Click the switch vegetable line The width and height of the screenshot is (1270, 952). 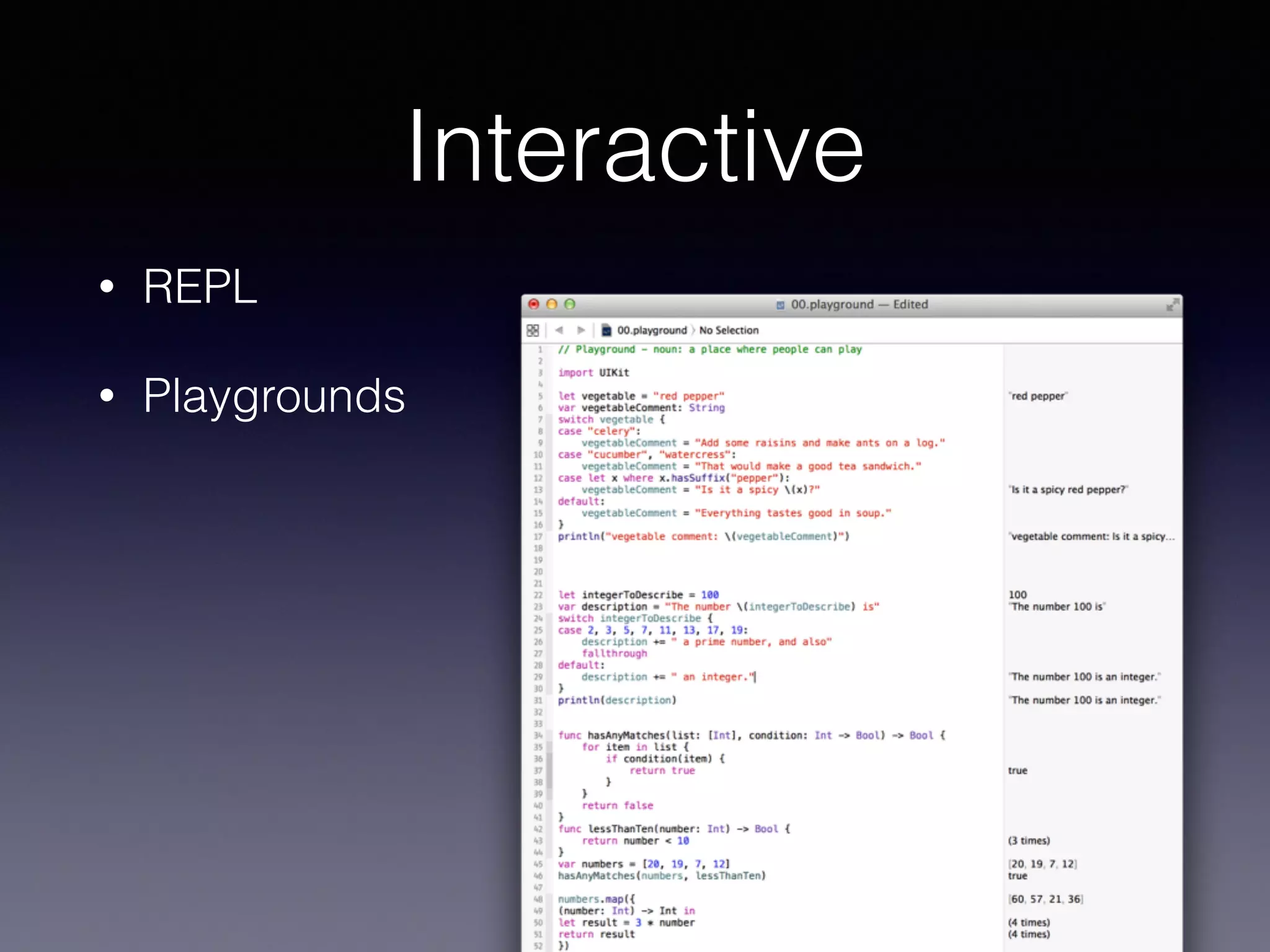coord(611,420)
